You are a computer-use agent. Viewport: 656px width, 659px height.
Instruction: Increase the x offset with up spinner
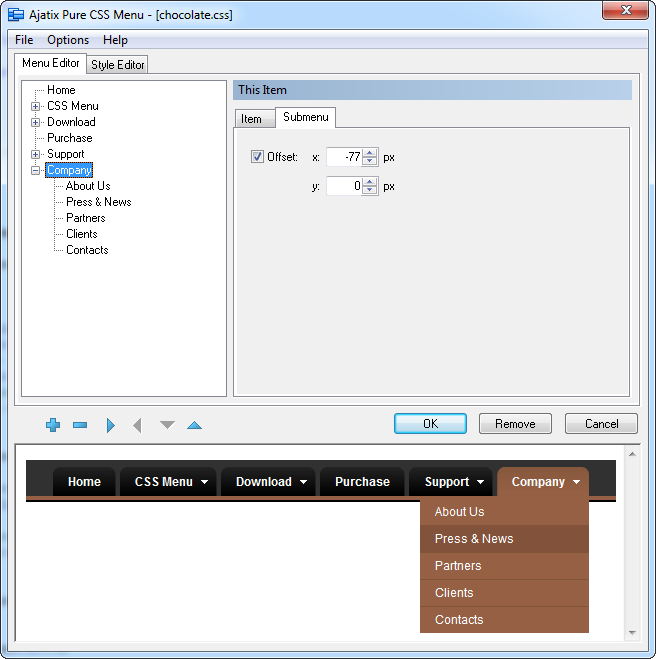tap(369, 153)
